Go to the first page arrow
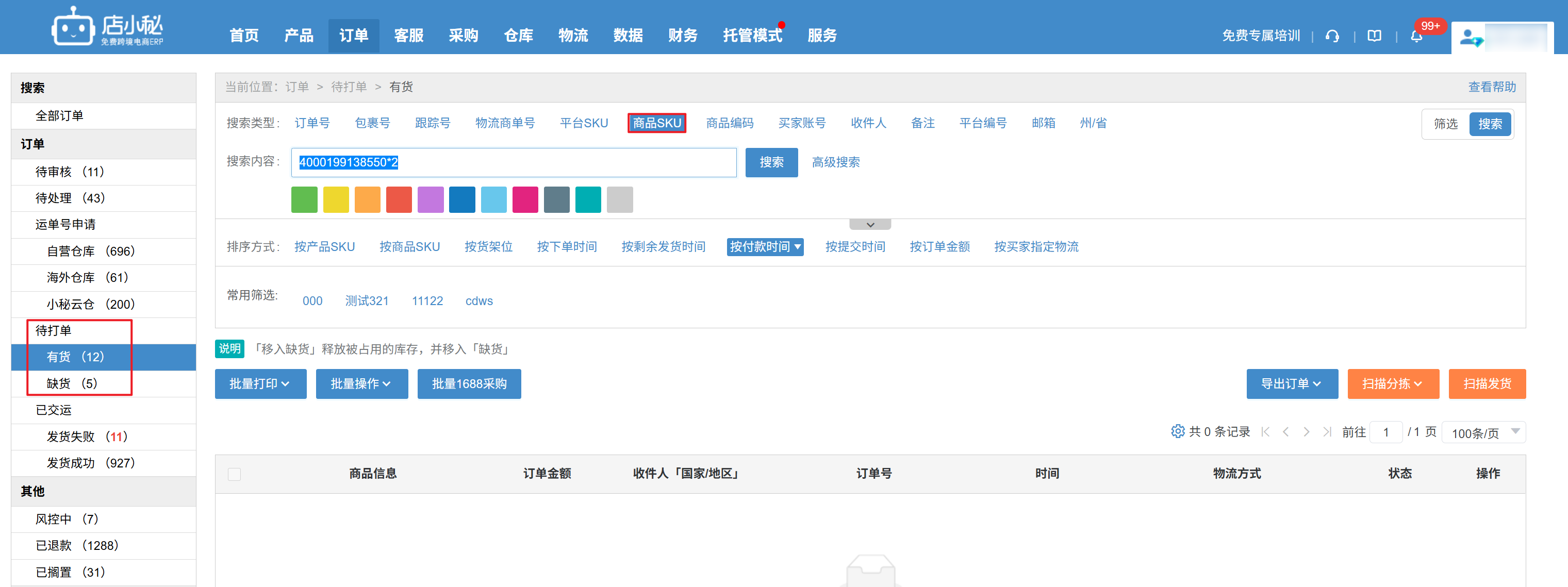The image size is (1568, 587). [1265, 432]
